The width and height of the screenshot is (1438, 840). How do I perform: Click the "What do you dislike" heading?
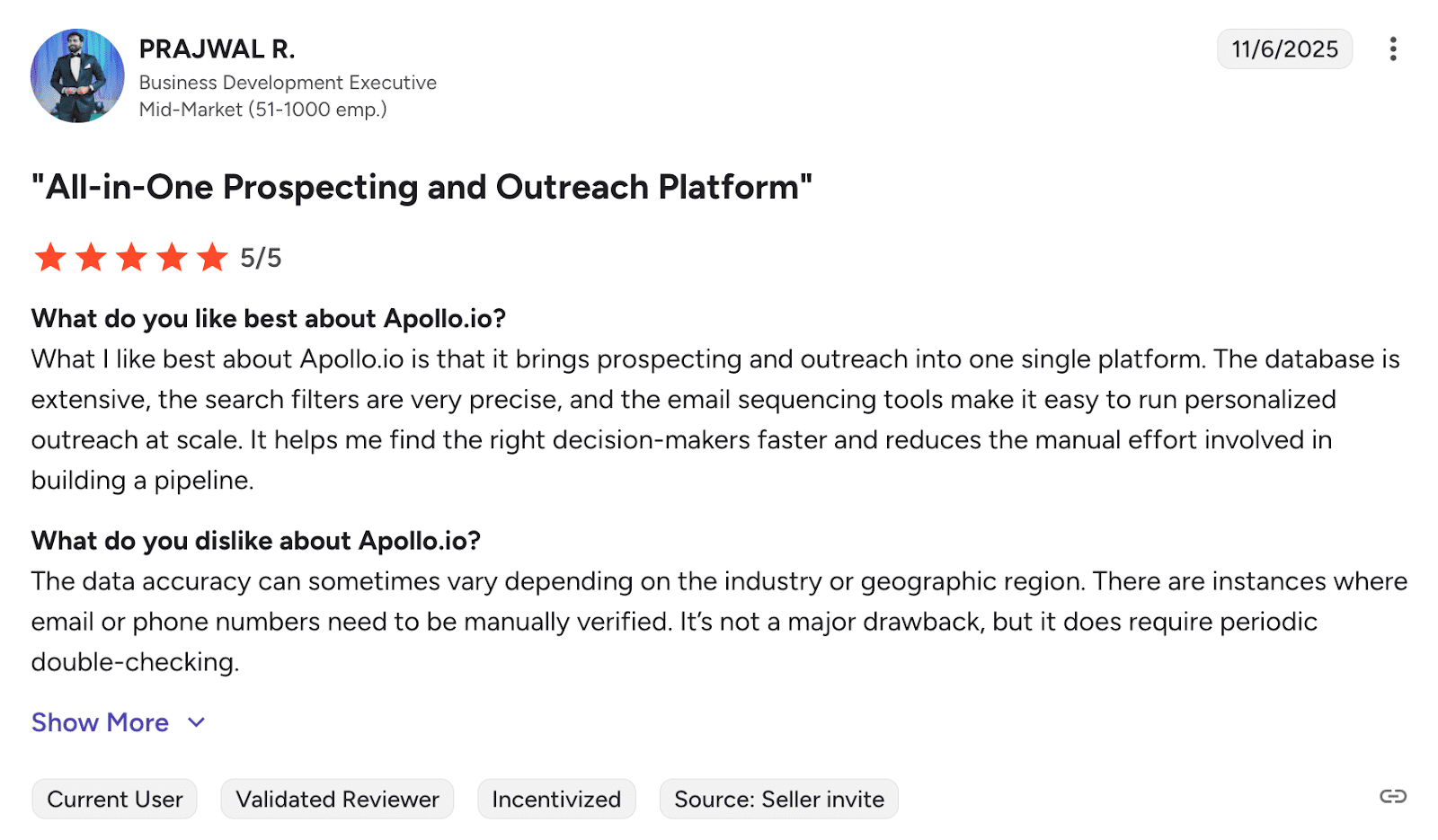[256, 541]
